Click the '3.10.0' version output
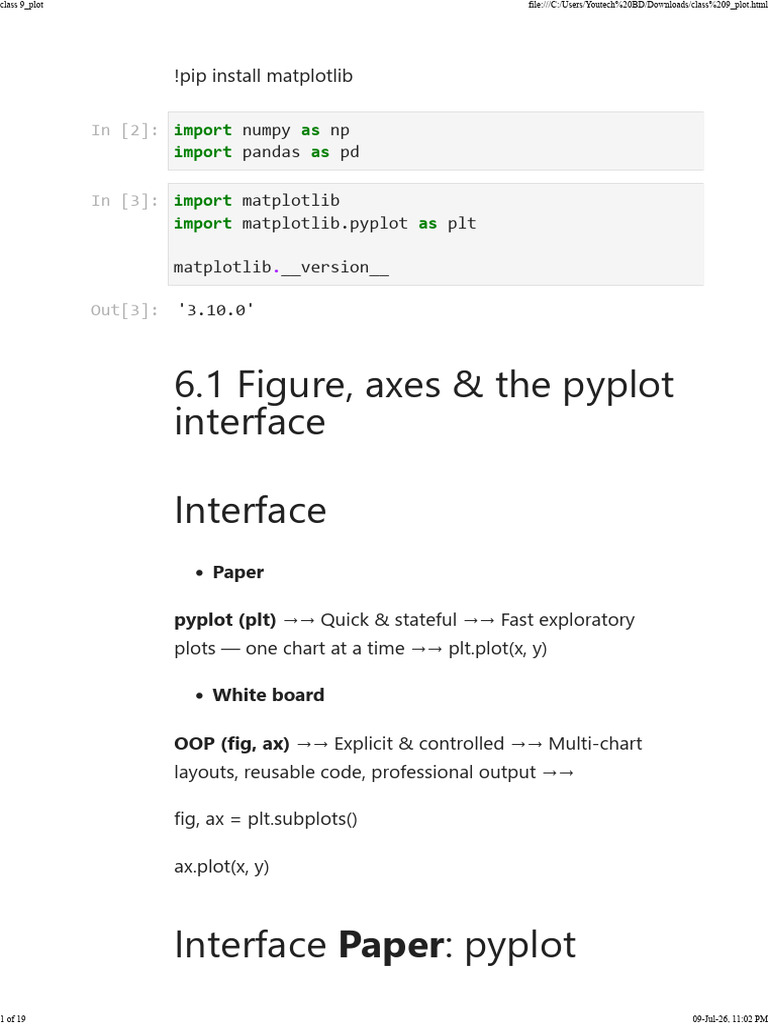Image resolution: width=768 pixels, height=1024 pixels. point(216,310)
